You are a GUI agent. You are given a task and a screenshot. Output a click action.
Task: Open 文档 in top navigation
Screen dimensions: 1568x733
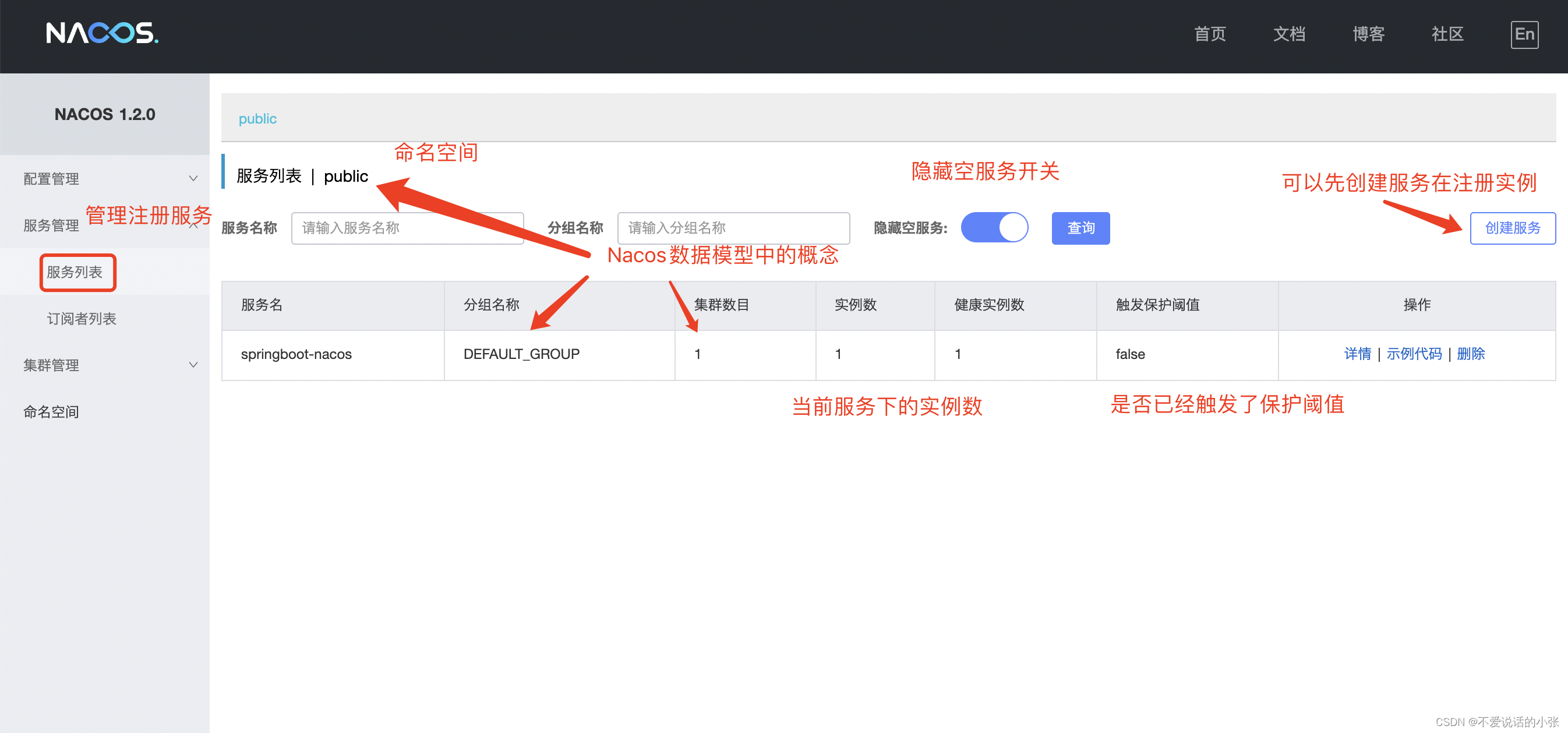1288,34
